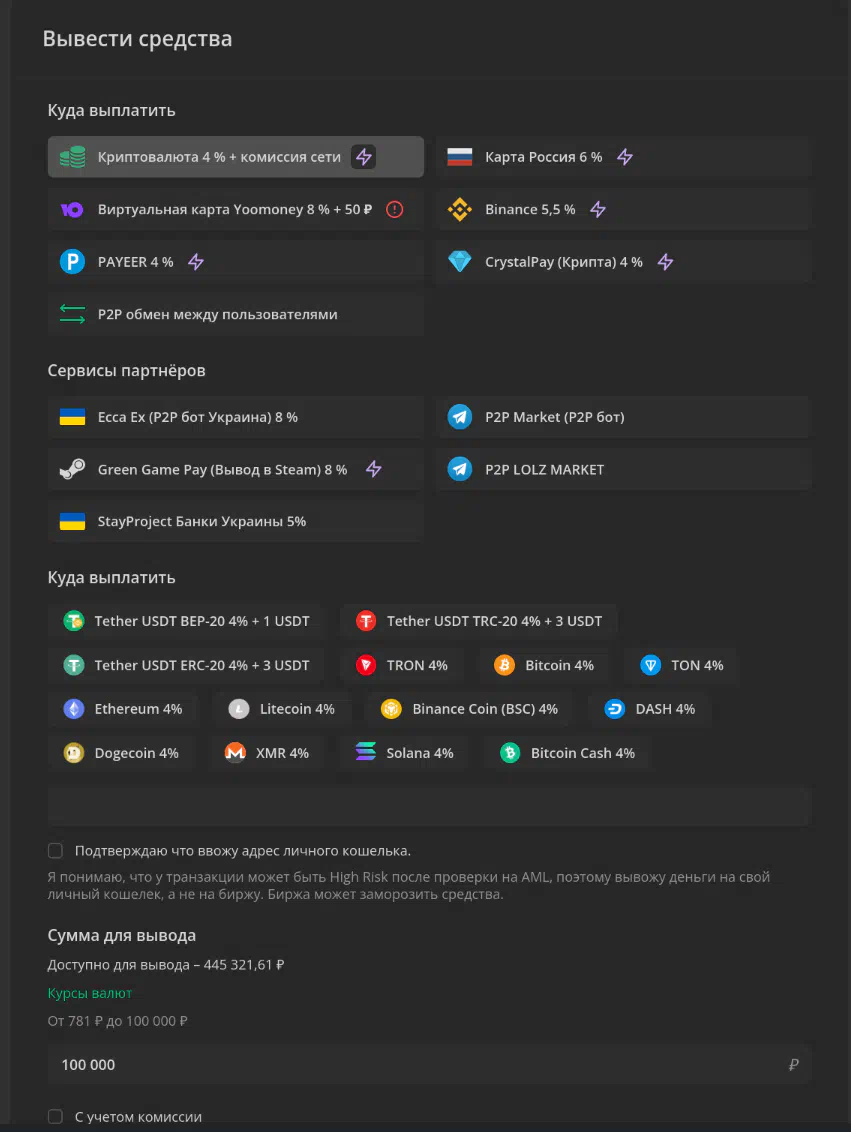
Task: Open the Курсы валют link
Action: [90, 993]
